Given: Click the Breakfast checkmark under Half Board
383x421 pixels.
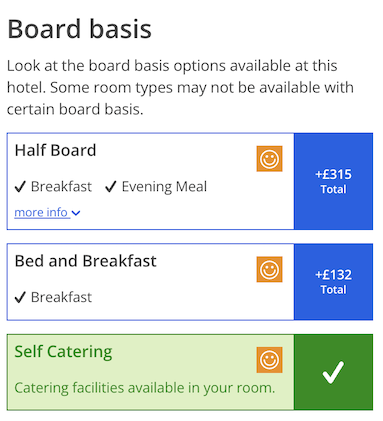Looking at the screenshot, I should 20,187.
